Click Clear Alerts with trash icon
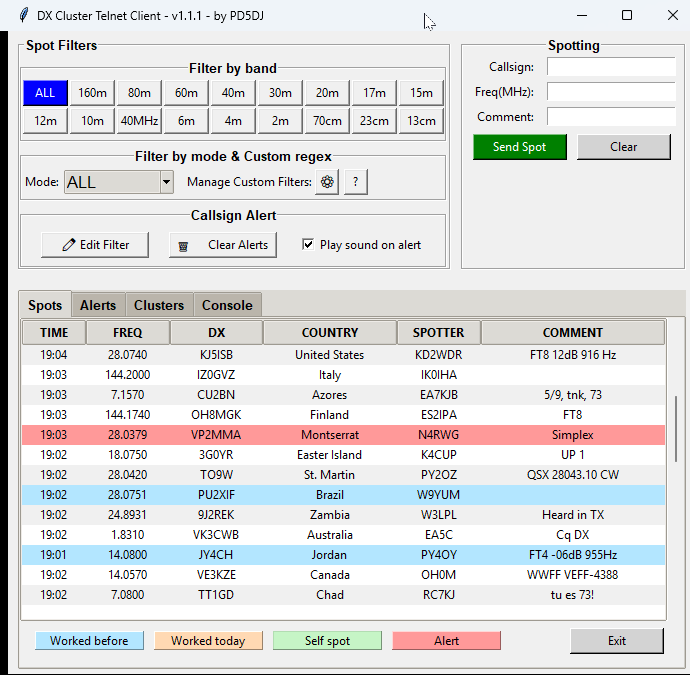Viewport: 690px width, 675px height. click(223, 245)
